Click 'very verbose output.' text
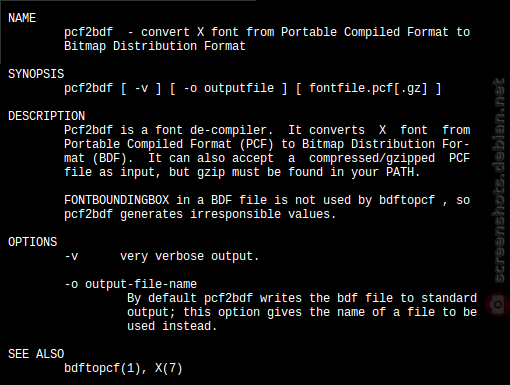The image size is (510, 385). (190, 257)
